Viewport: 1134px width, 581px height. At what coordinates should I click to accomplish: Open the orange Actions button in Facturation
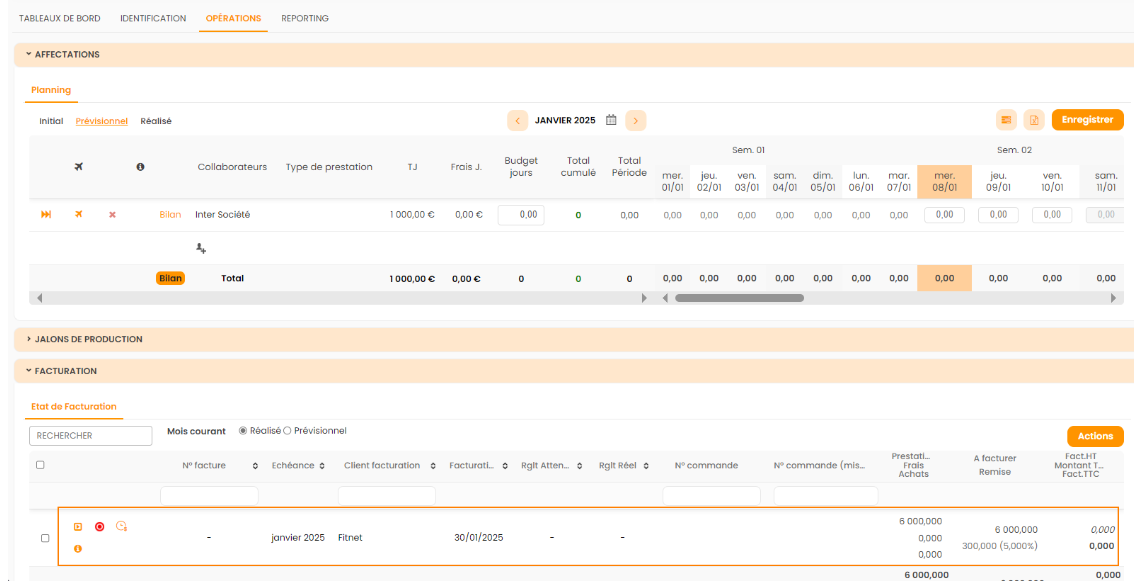tap(1095, 436)
